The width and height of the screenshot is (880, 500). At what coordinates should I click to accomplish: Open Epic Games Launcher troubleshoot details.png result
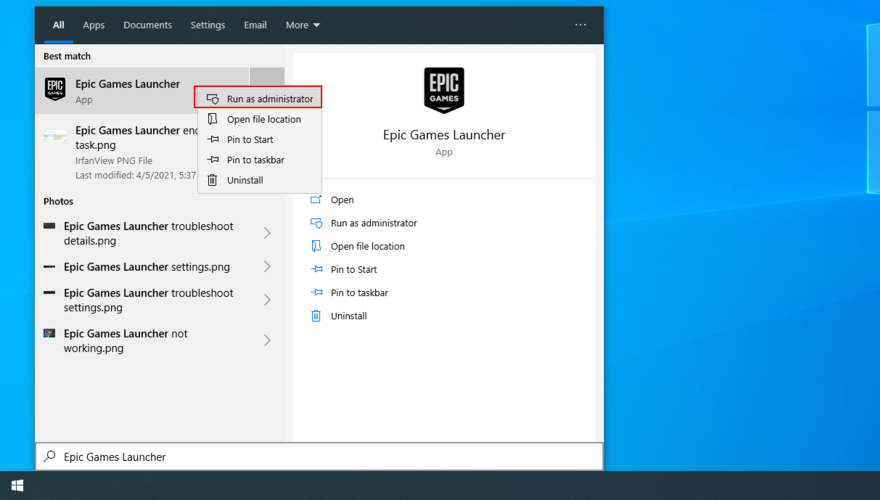159,233
